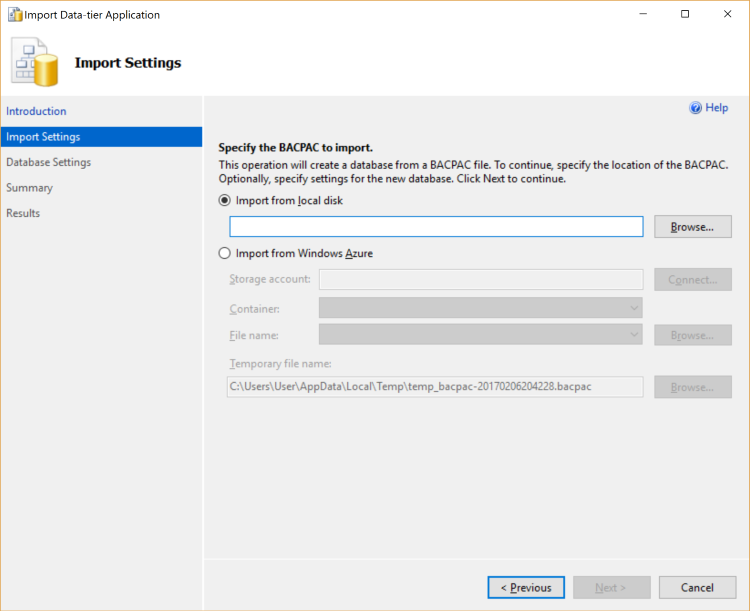The width and height of the screenshot is (750, 611).
Task: Select the Summary step in sidebar
Action: tap(29, 188)
